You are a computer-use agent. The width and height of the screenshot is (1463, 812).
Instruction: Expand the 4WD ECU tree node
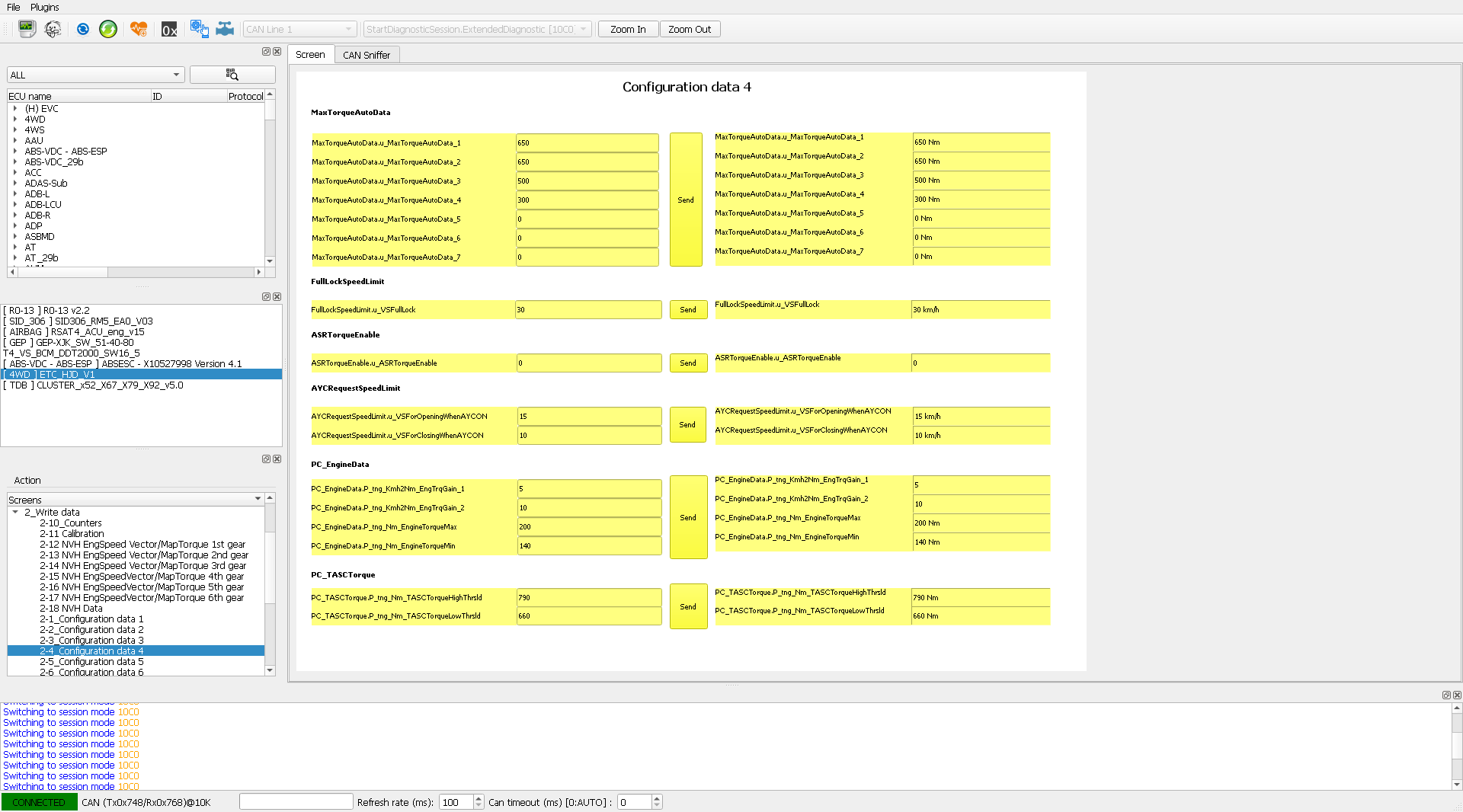[x=14, y=120]
